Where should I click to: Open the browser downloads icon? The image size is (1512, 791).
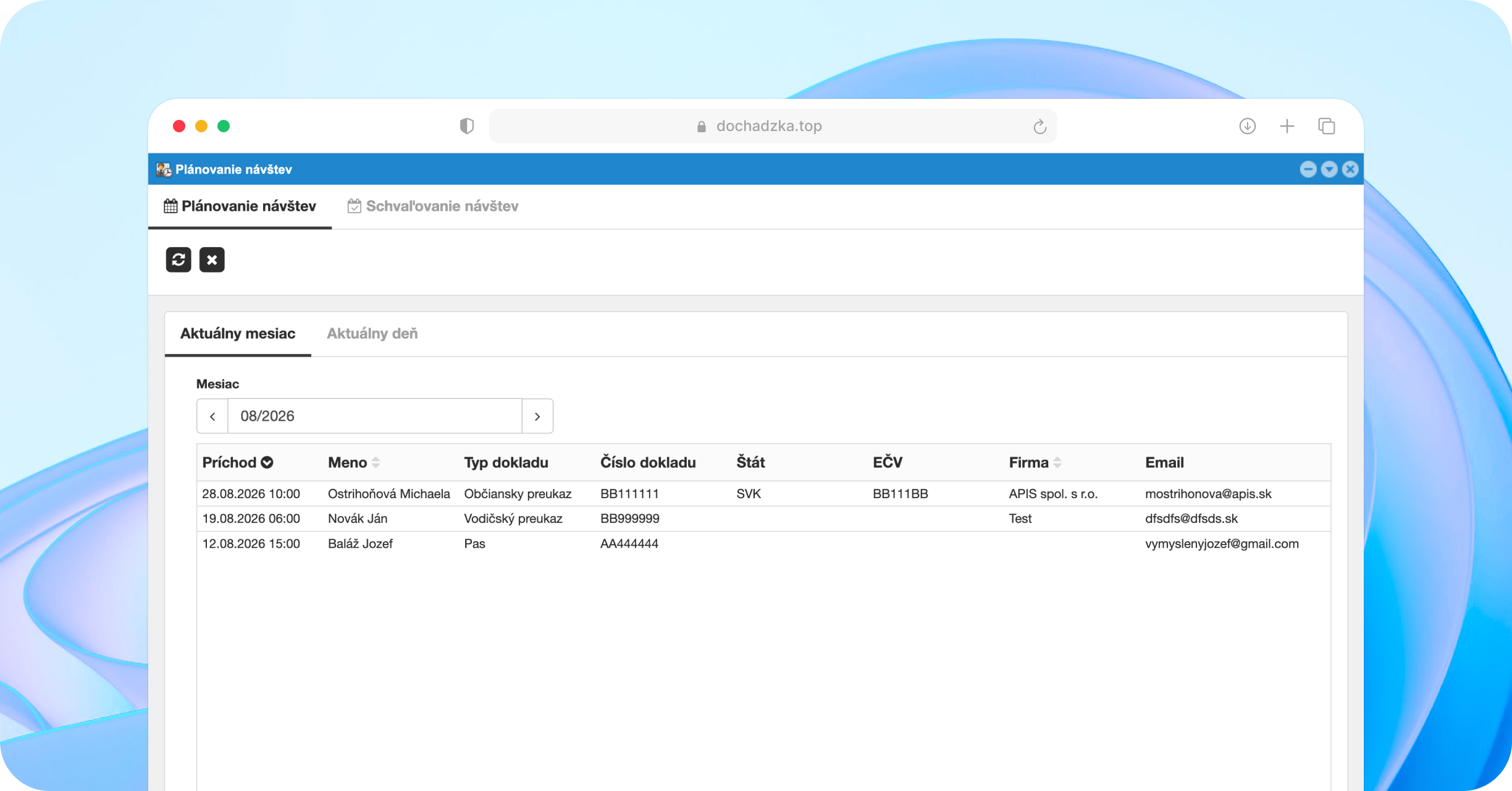tap(1248, 126)
